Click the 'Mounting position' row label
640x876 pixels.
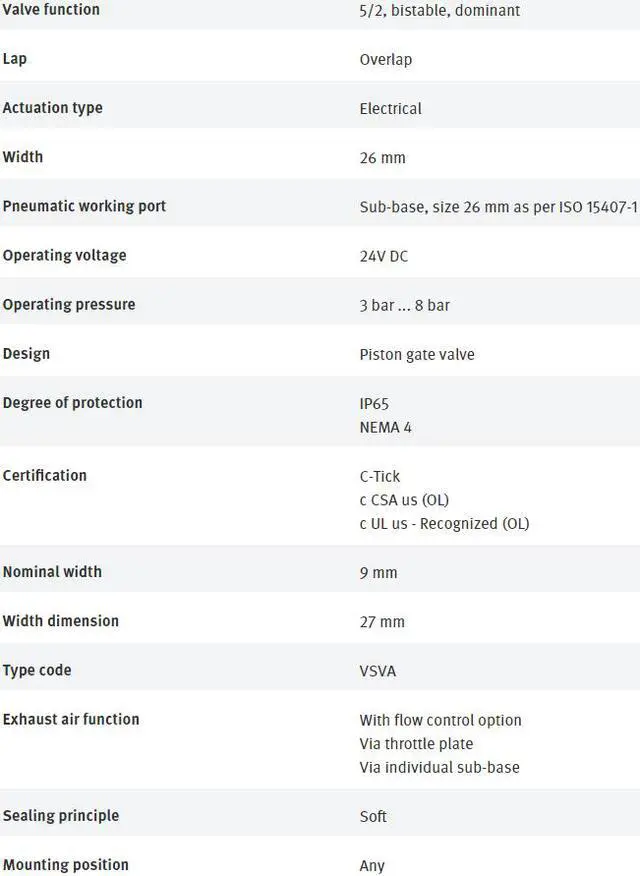click(x=65, y=865)
